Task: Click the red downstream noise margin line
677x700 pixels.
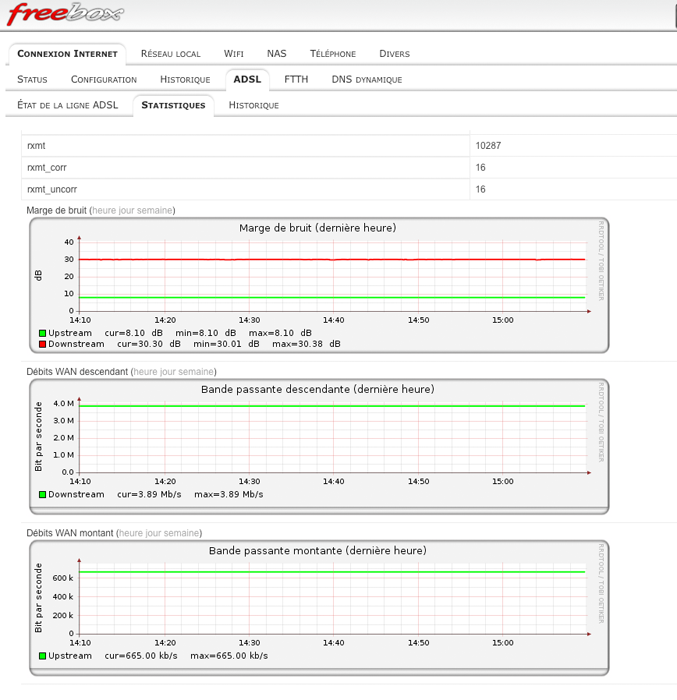Action: [x=332, y=259]
